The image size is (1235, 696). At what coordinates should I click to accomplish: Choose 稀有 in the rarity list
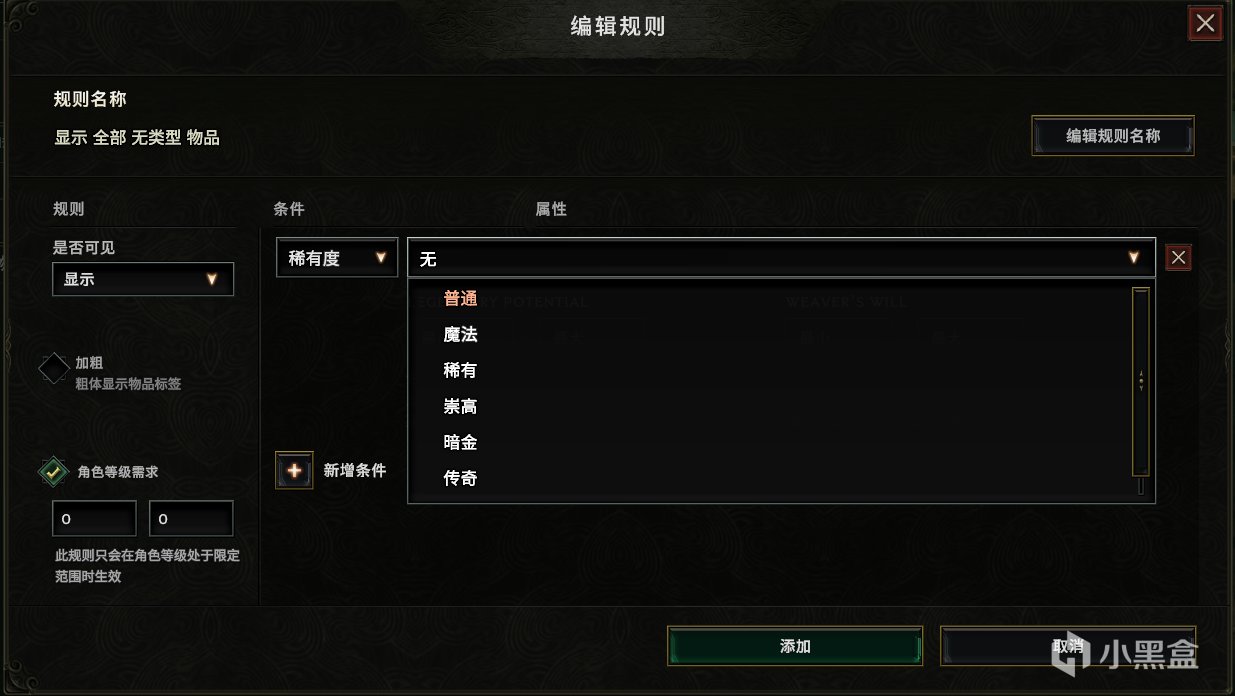point(460,371)
